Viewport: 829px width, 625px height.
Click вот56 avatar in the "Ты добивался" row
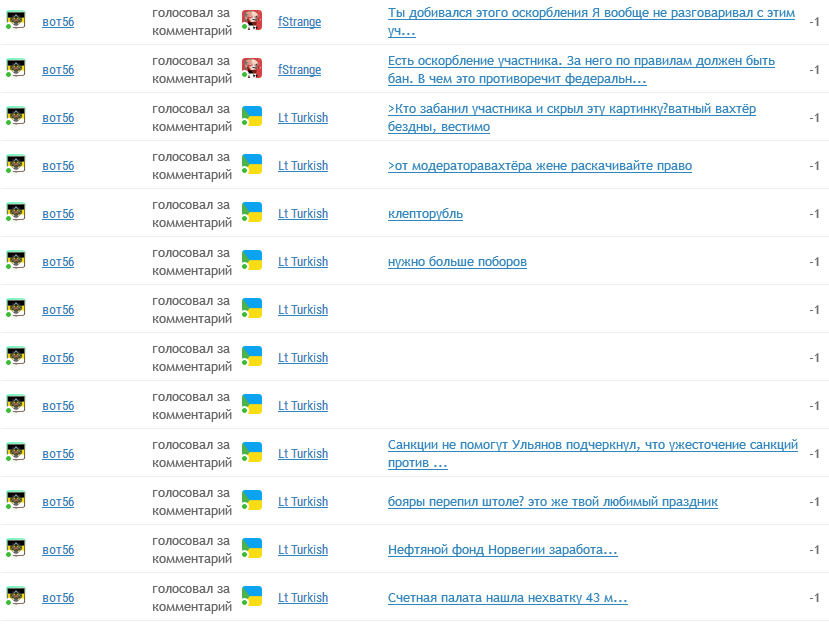[x=16, y=20]
